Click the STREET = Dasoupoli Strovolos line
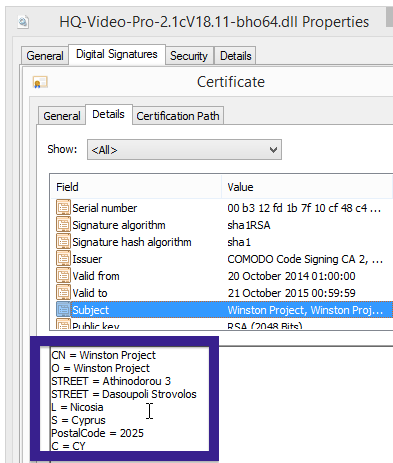 coord(124,394)
